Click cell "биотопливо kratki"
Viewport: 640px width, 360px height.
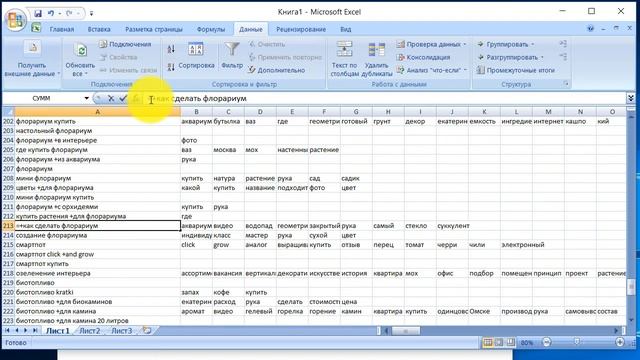pos(98,292)
